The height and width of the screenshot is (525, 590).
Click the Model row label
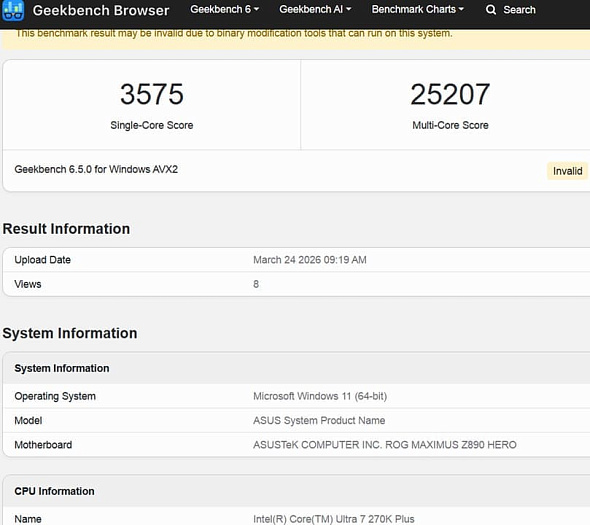point(28,420)
